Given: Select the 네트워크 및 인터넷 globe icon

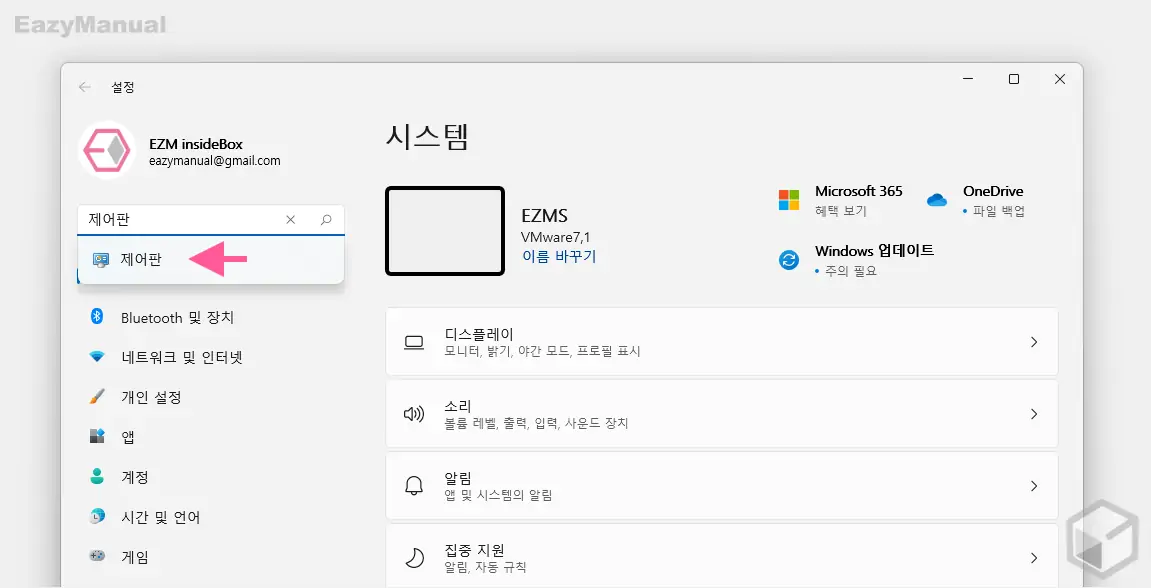Looking at the screenshot, I should point(97,357).
